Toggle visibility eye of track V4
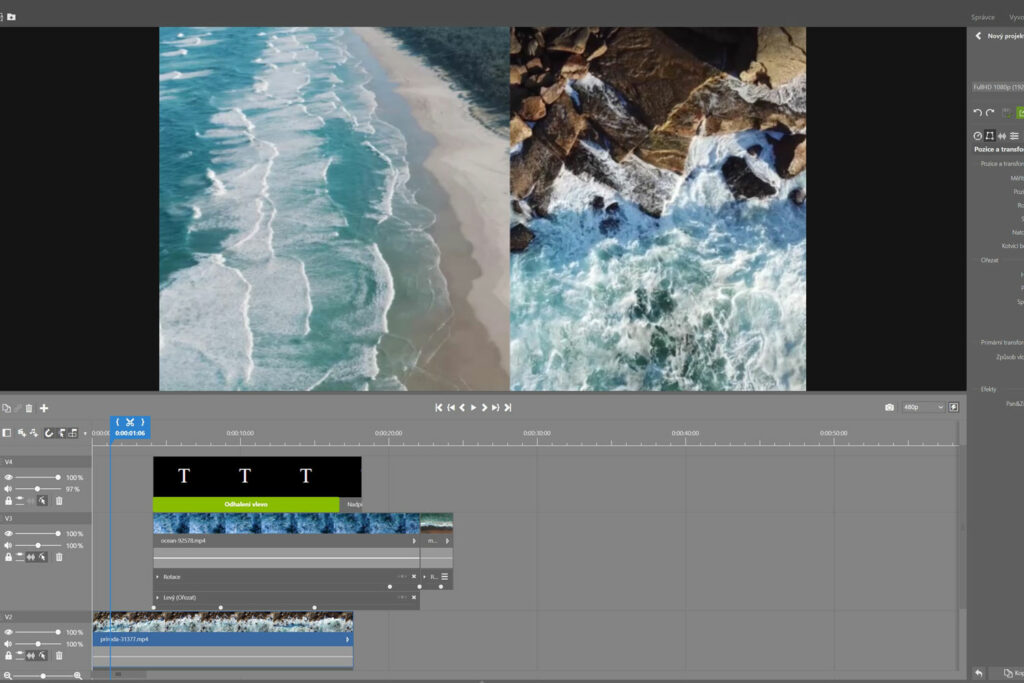This screenshot has width=1024, height=683. (8, 478)
